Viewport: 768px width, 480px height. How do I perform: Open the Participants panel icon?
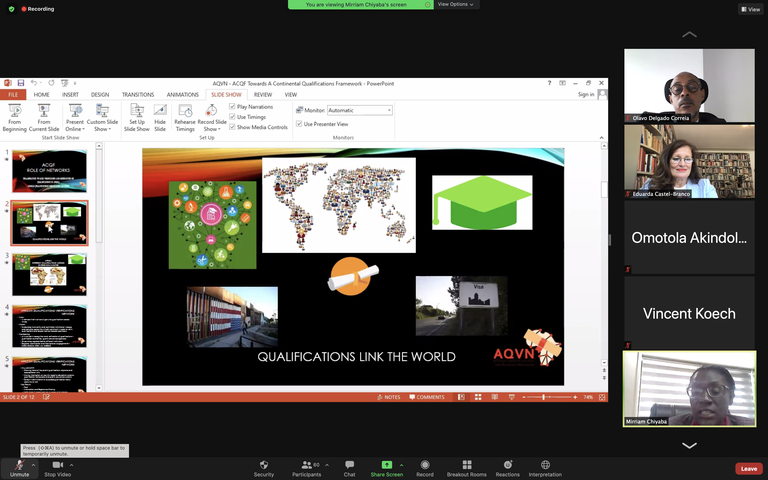tap(305, 464)
